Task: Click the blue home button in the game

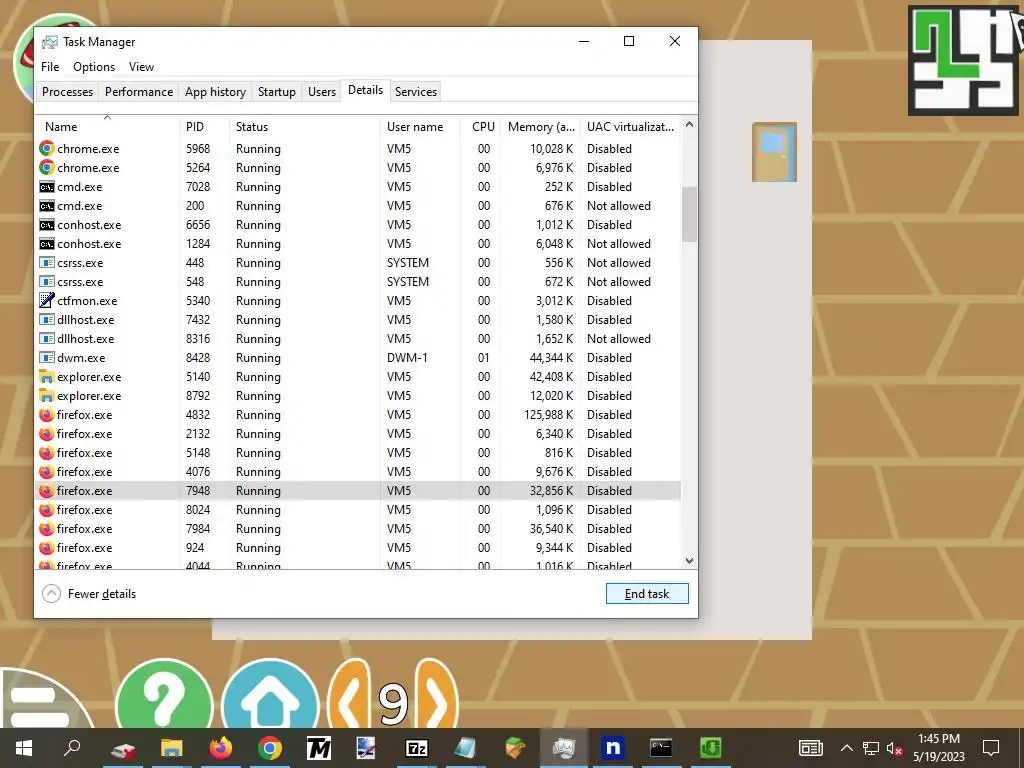Action: tap(270, 696)
